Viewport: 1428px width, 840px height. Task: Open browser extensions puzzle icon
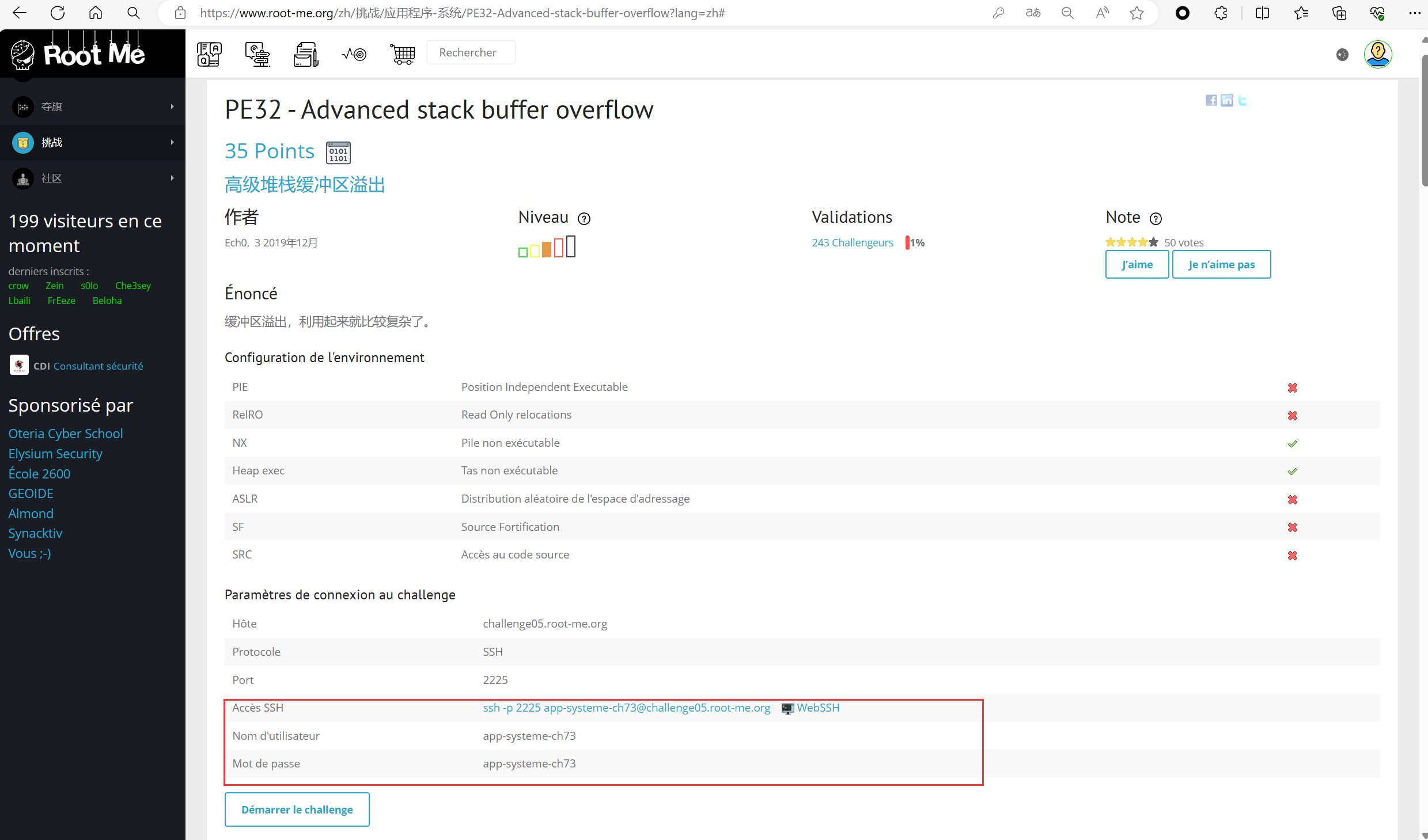coord(1221,13)
